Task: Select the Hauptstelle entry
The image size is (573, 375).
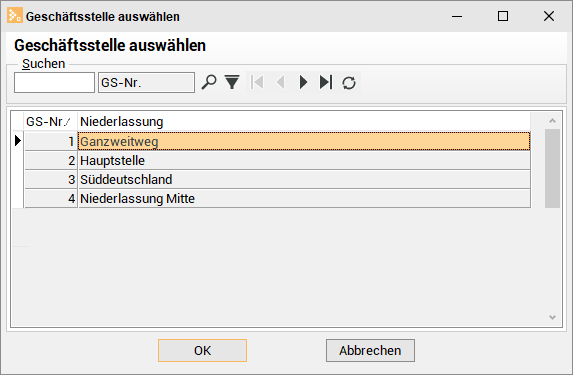Action: tap(304, 160)
